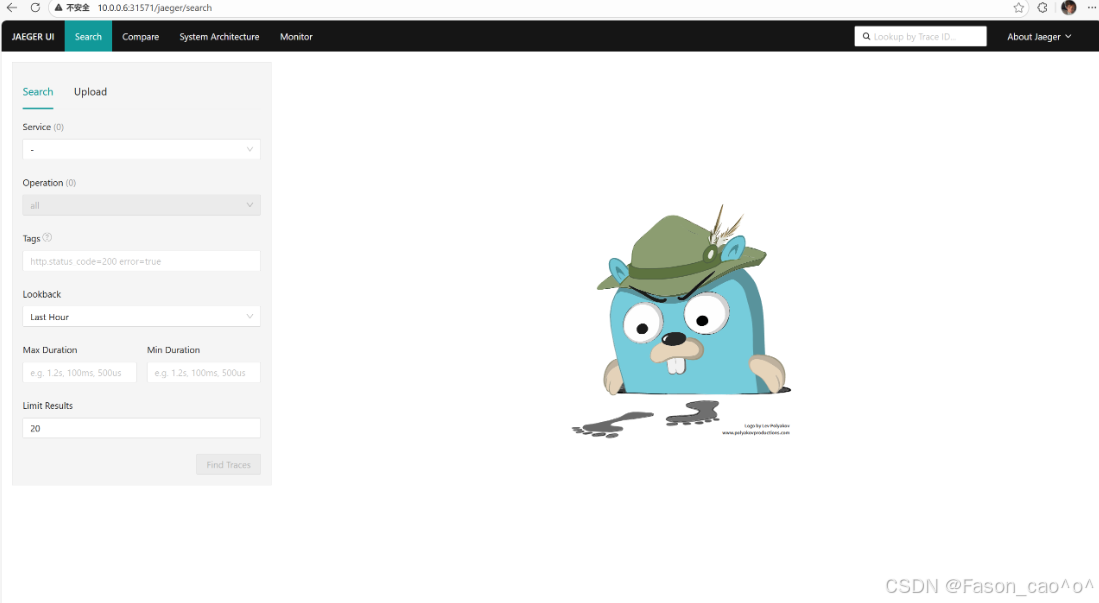1099x603 pixels.
Task: Click the JAEGER UI logo link
Action: [33, 36]
